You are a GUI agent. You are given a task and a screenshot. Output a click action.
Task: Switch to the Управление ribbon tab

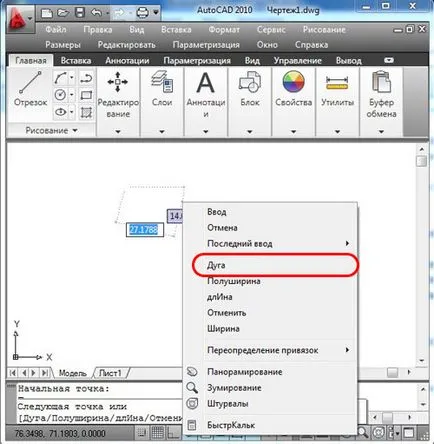pos(297,60)
